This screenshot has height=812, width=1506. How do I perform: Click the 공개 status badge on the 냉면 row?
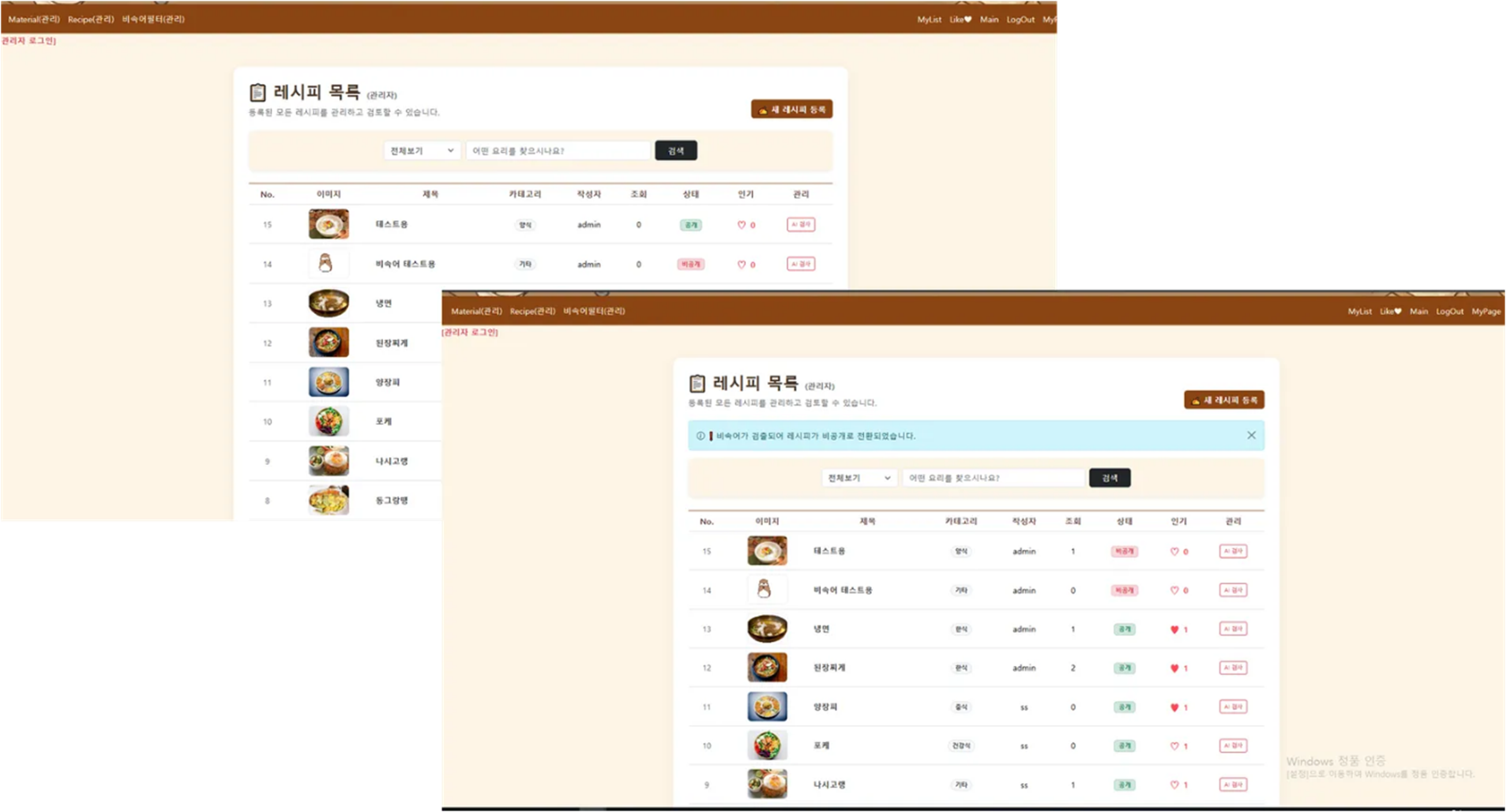tap(1124, 629)
